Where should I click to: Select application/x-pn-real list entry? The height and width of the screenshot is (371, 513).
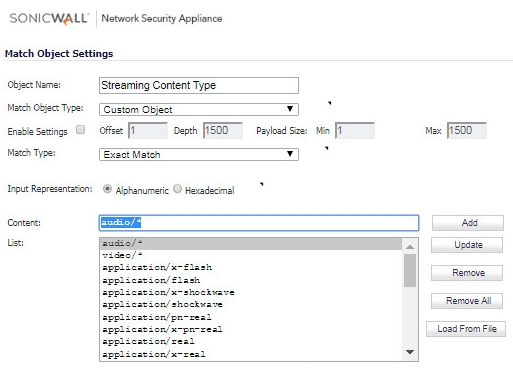251,330
